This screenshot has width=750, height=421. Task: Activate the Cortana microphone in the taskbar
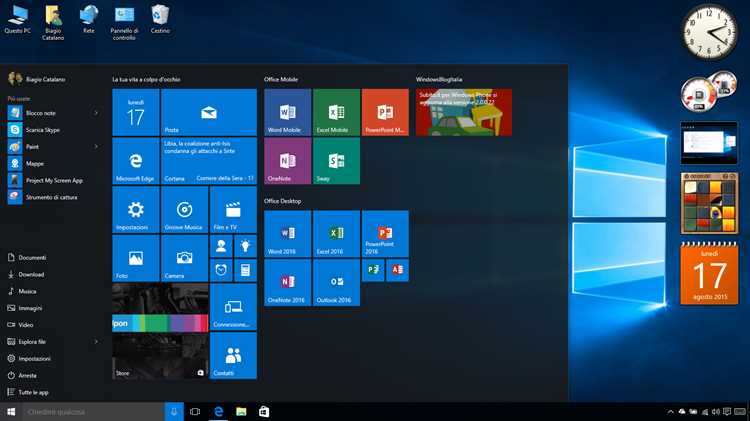174,411
